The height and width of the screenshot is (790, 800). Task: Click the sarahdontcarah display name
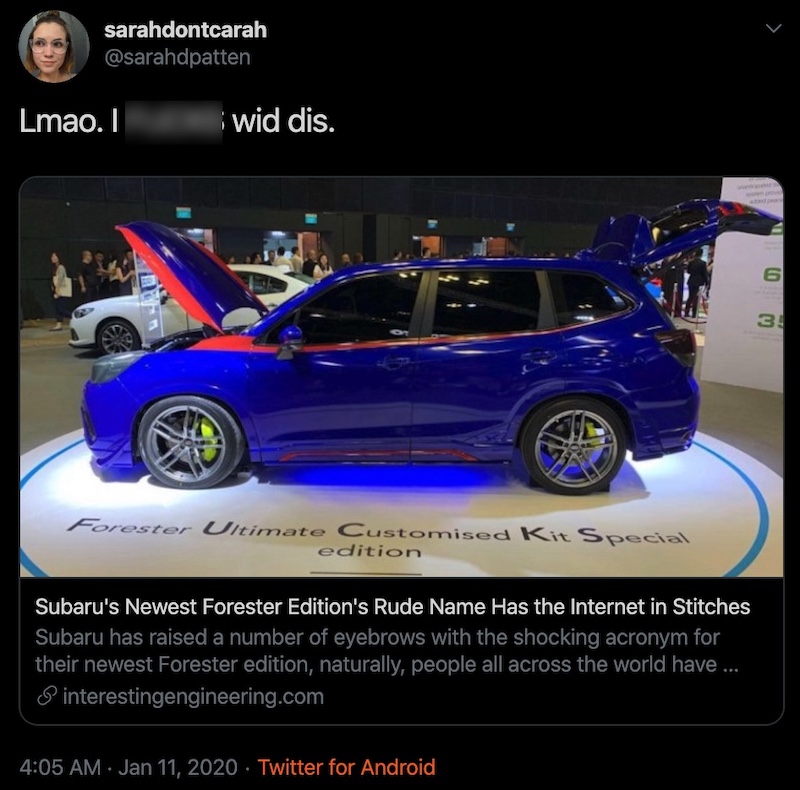(185, 30)
